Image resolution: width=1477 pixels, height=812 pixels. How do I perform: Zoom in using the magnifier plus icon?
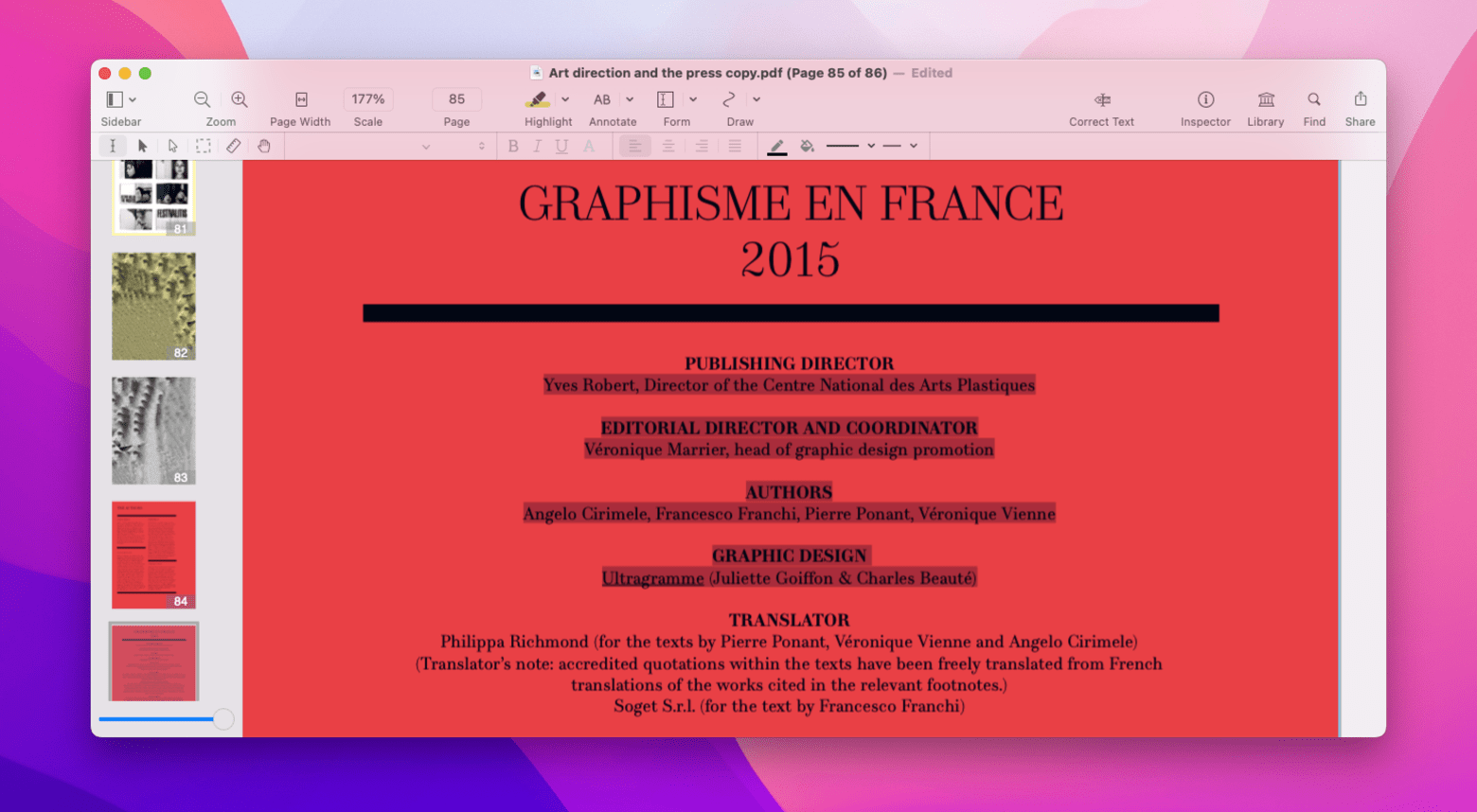pyautogui.click(x=238, y=98)
